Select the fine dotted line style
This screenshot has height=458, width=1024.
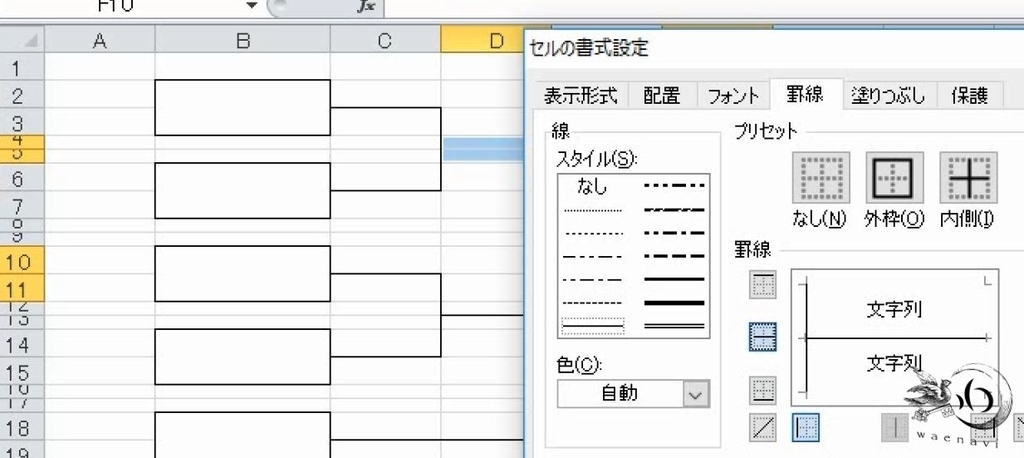coord(592,210)
